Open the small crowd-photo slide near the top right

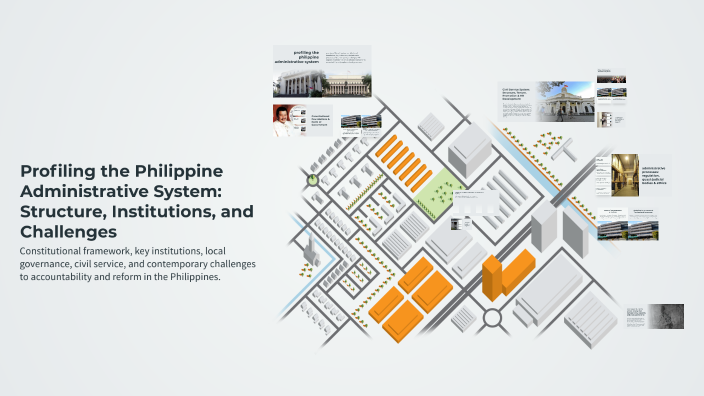tap(611, 76)
